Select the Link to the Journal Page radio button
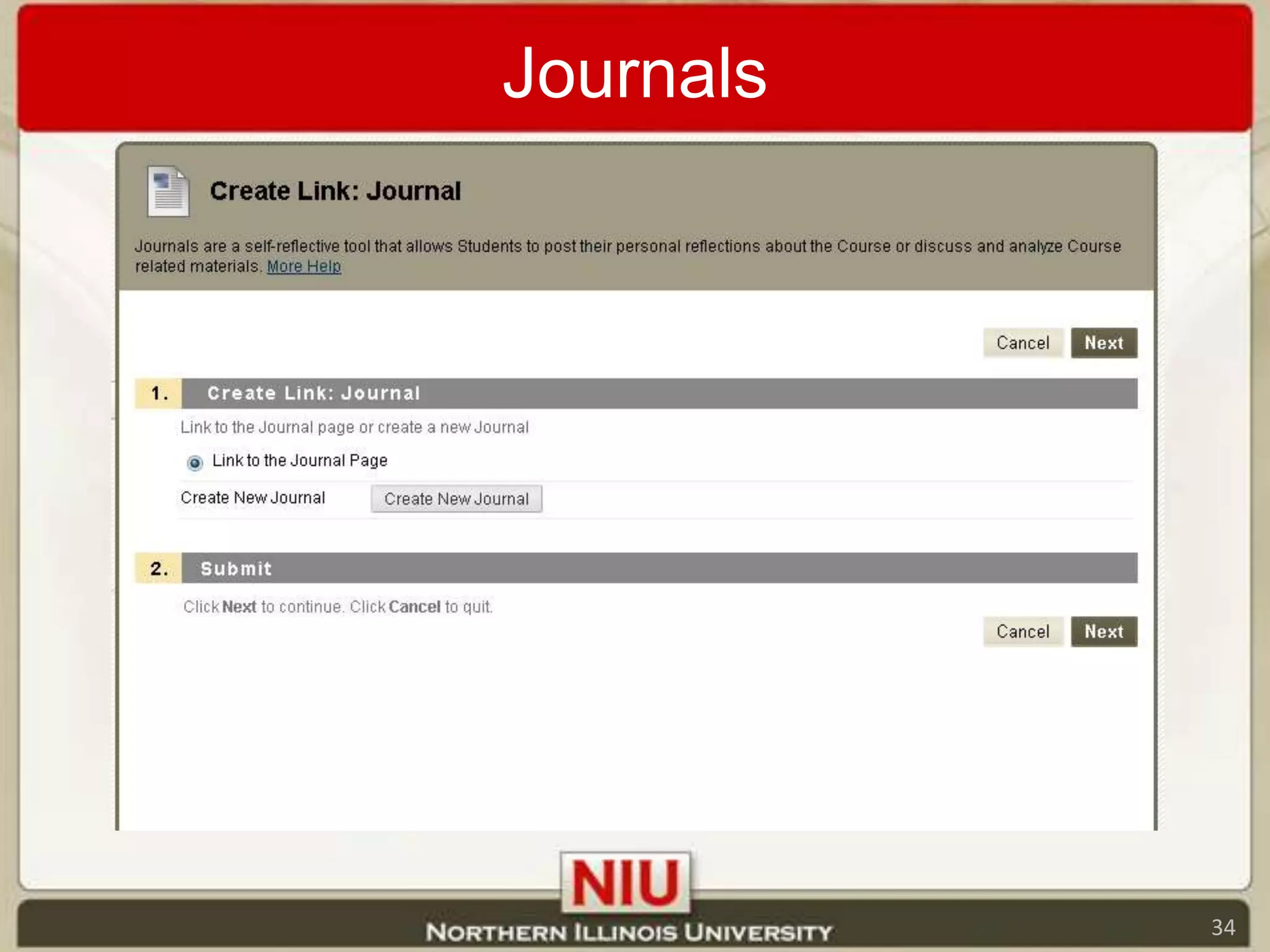Image resolution: width=1270 pixels, height=952 pixels. [x=195, y=463]
